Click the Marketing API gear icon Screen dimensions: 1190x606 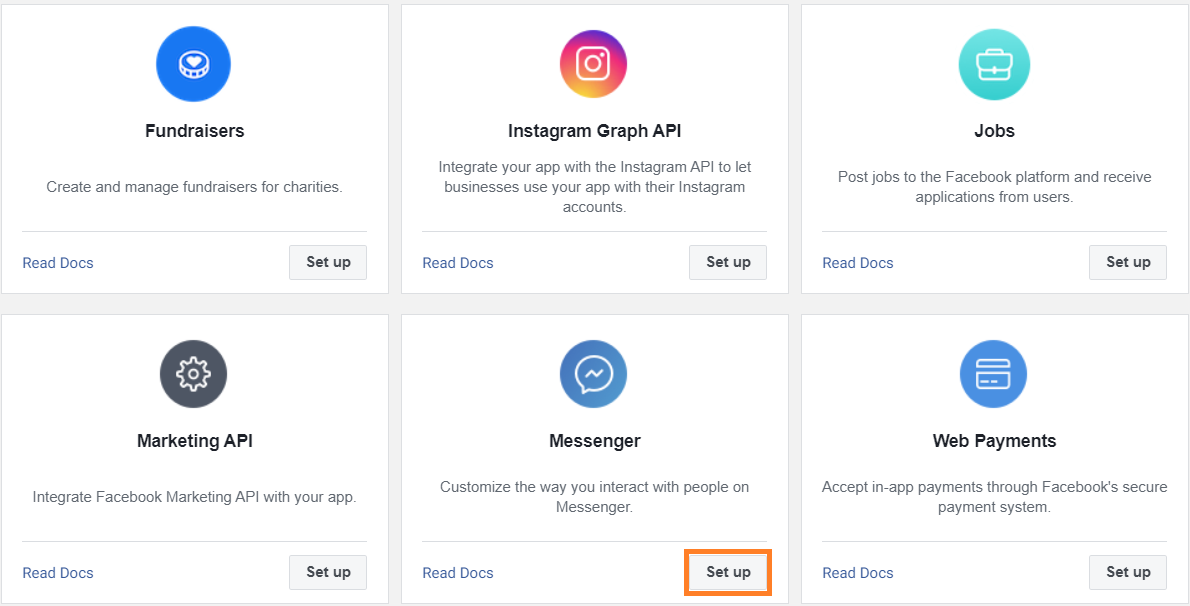tap(194, 374)
